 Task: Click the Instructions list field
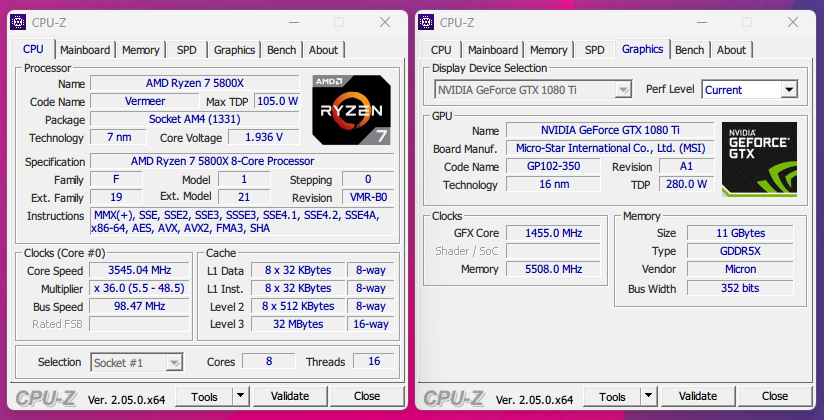point(242,221)
